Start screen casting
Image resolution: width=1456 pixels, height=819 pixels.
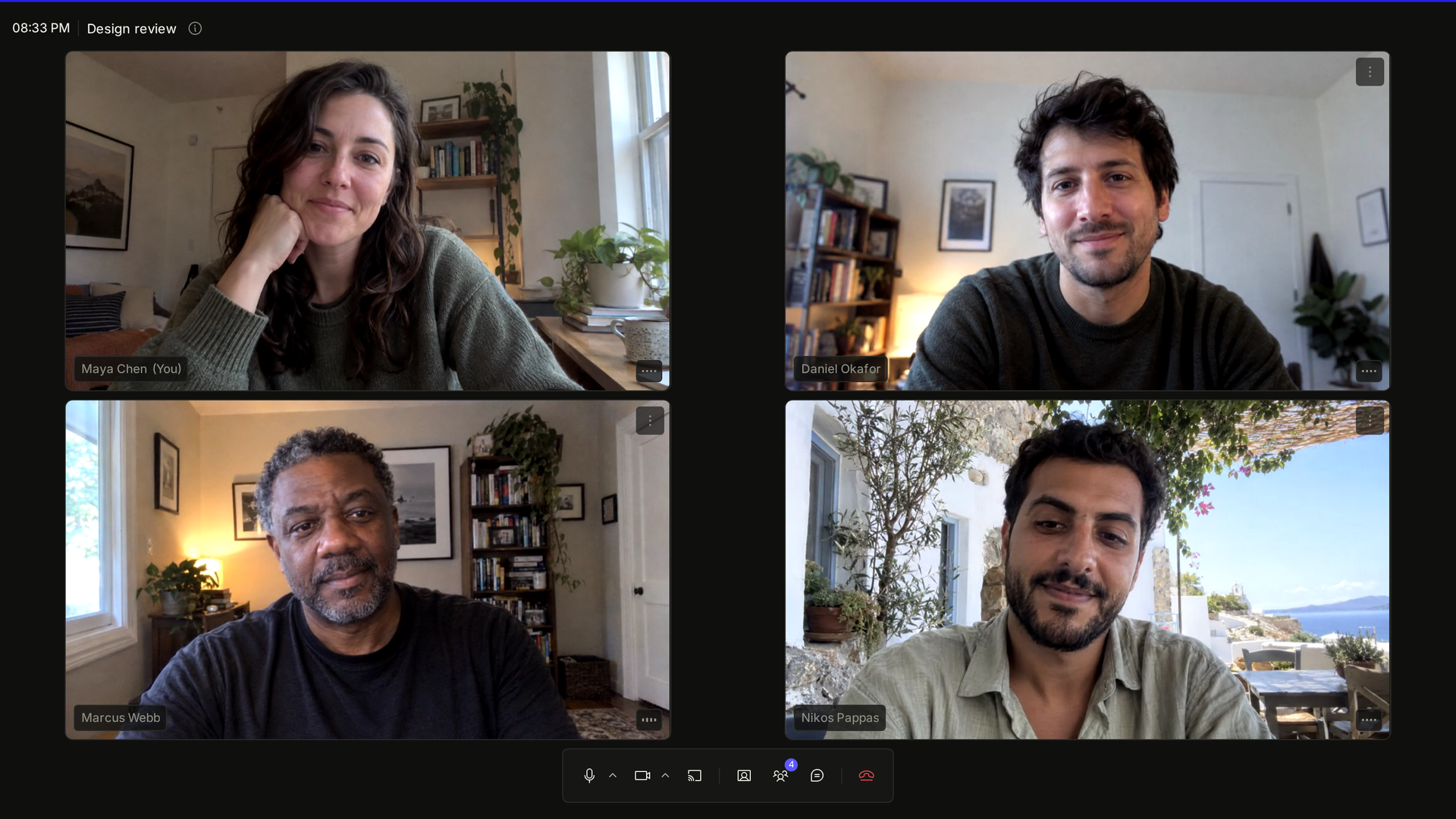(695, 775)
